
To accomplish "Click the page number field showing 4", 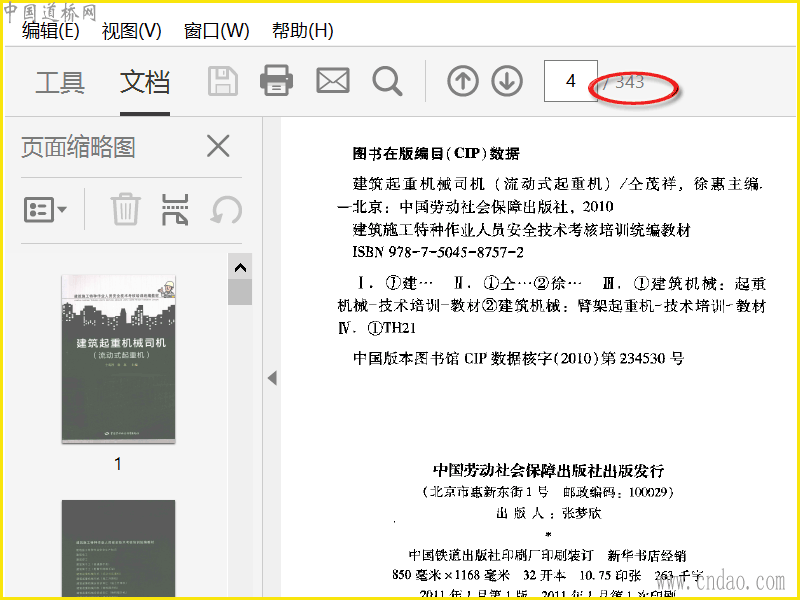I will tap(571, 81).
